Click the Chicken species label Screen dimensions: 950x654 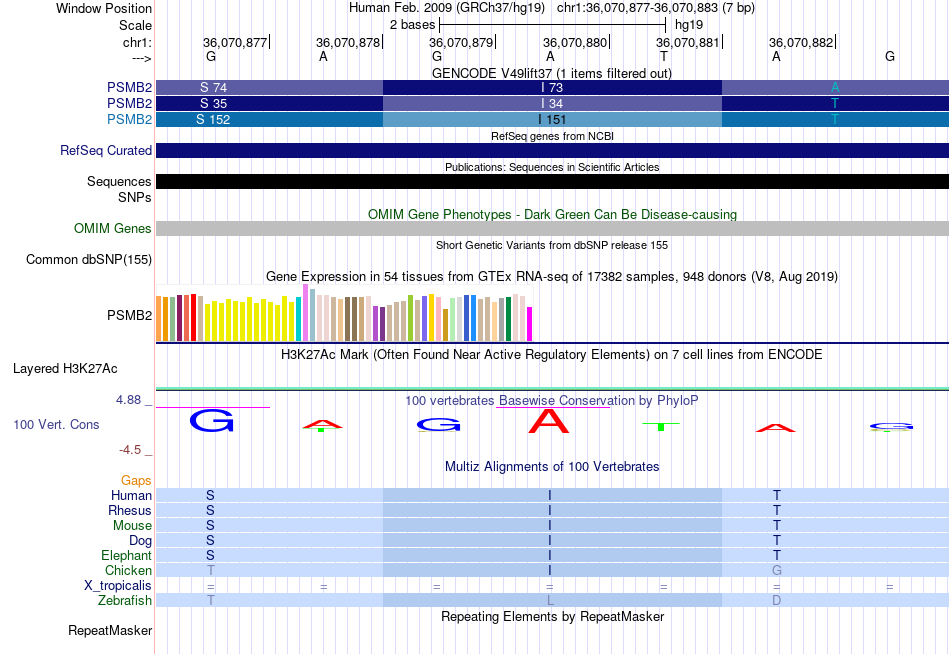point(128,571)
